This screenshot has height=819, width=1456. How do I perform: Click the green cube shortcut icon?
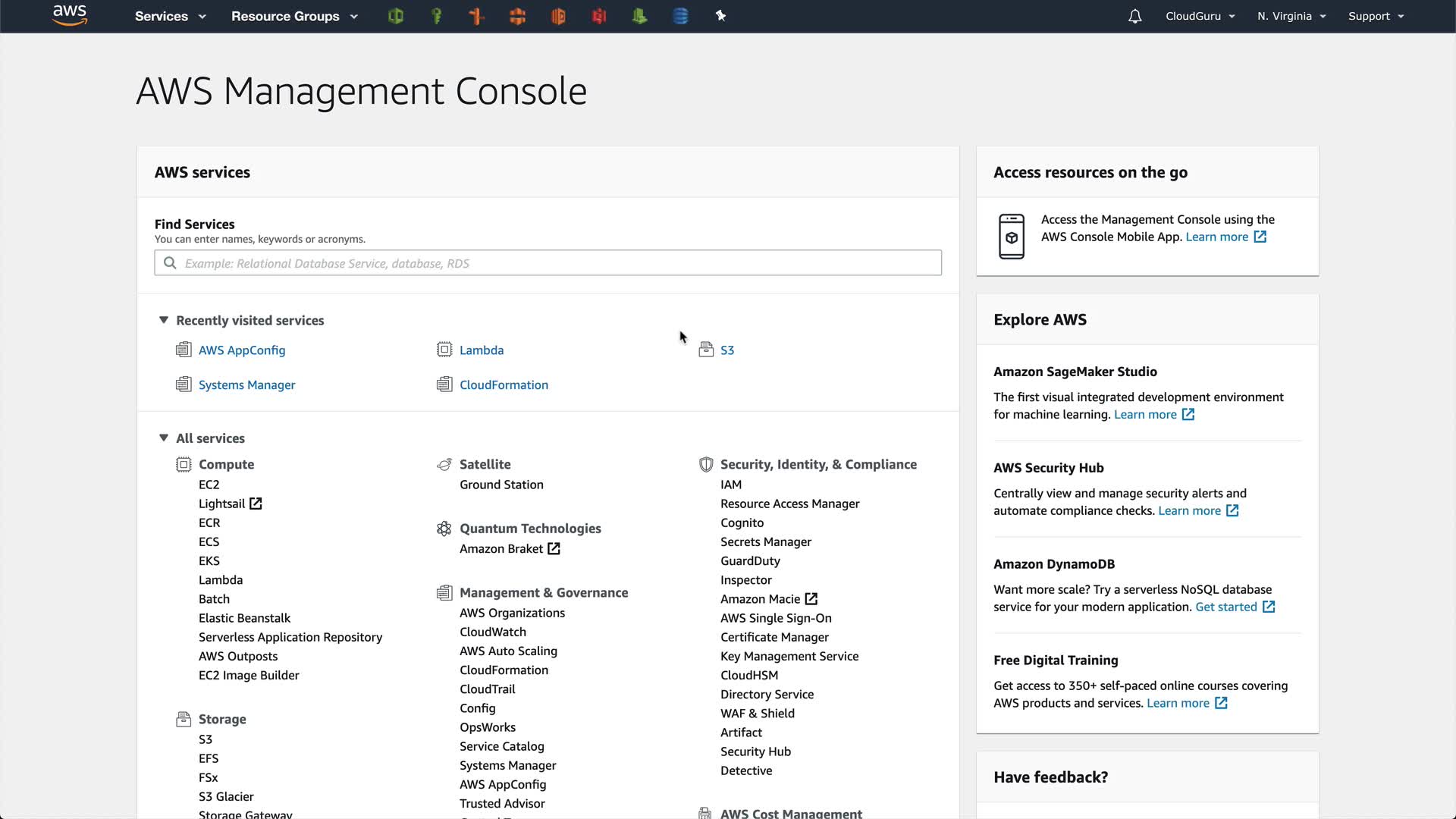click(x=395, y=16)
